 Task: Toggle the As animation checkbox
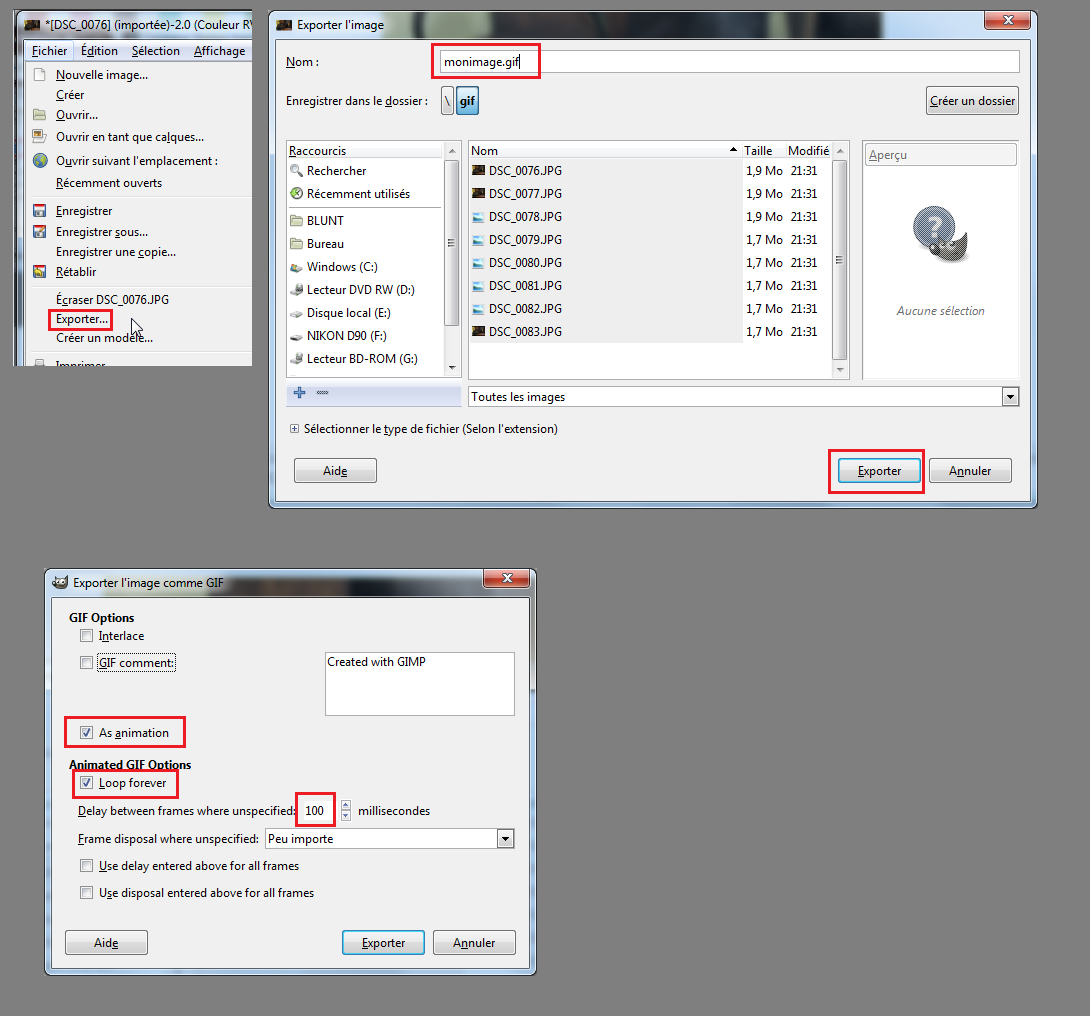pyautogui.click(x=86, y=732)
